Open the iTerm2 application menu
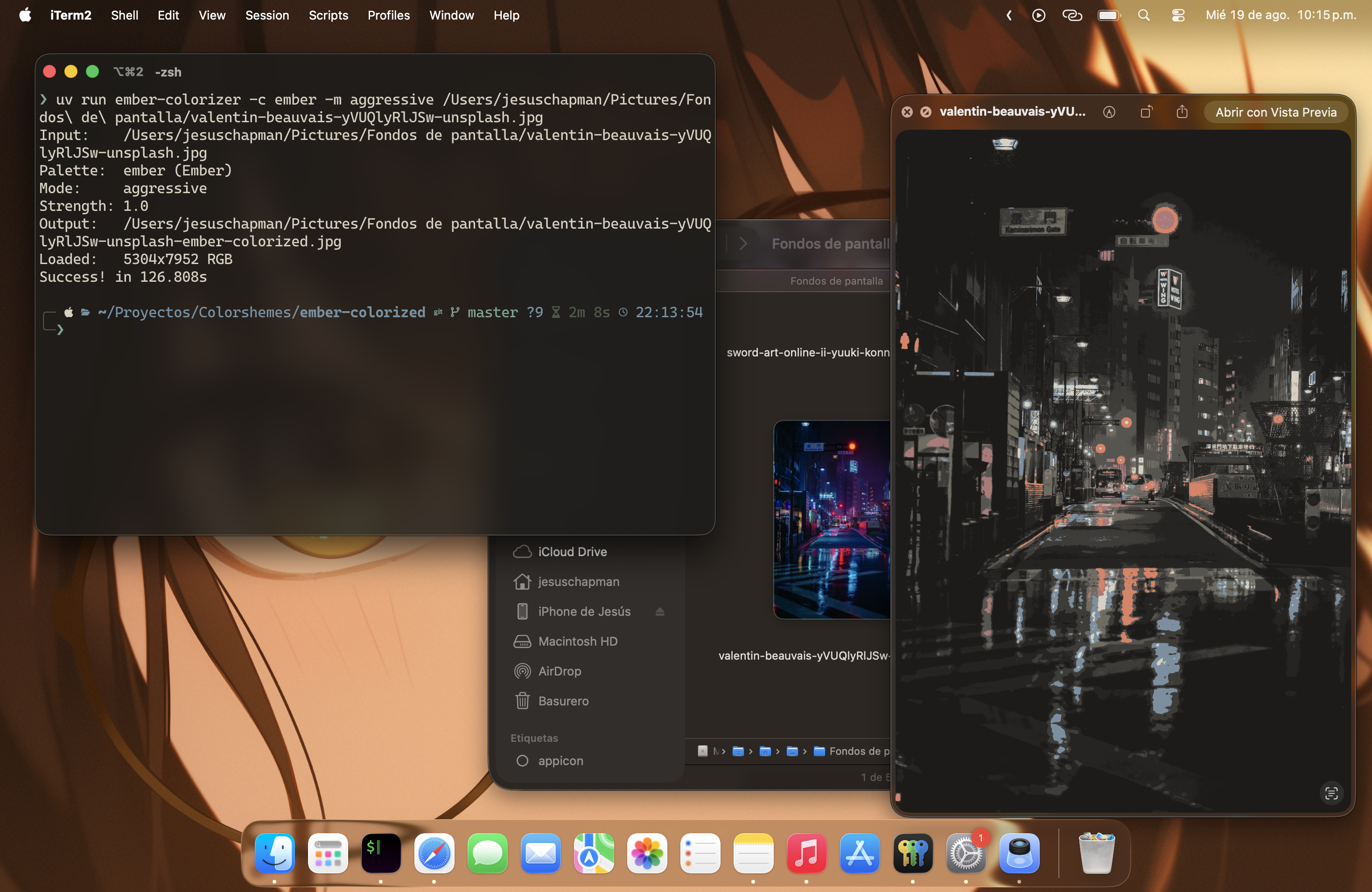The height and width of the screenshot is (892, 1372). tap(70, 15)
